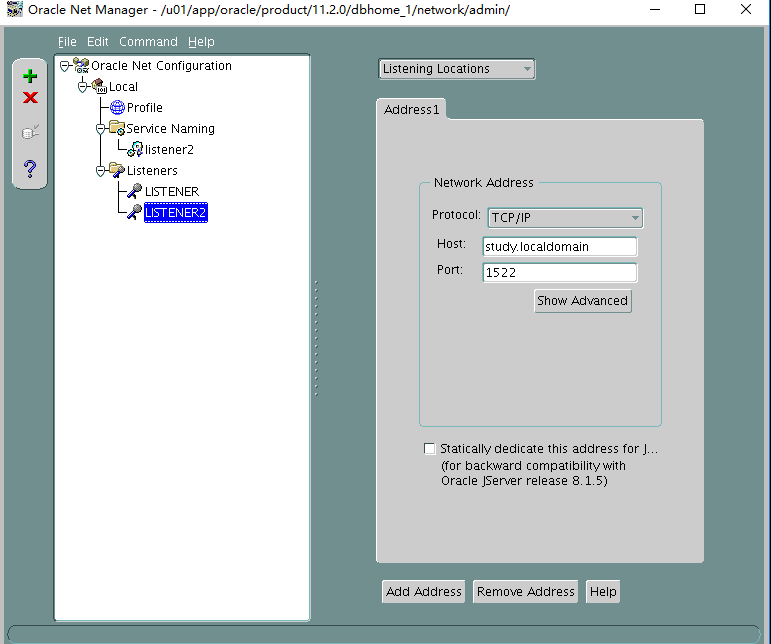
Task: Select listener2 under Service Naming
Action: tap(169, 149)
